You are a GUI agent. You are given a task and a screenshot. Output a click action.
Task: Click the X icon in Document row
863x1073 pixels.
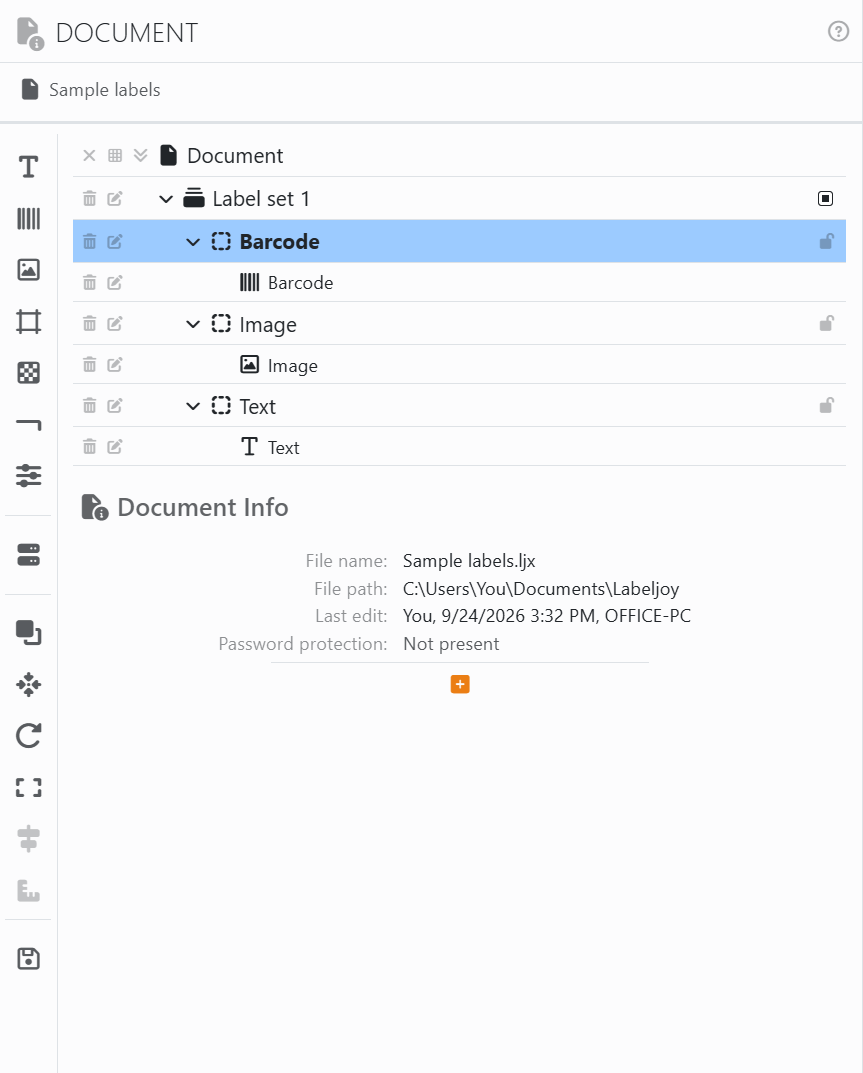pyautogui.click(x=89, y=155)
